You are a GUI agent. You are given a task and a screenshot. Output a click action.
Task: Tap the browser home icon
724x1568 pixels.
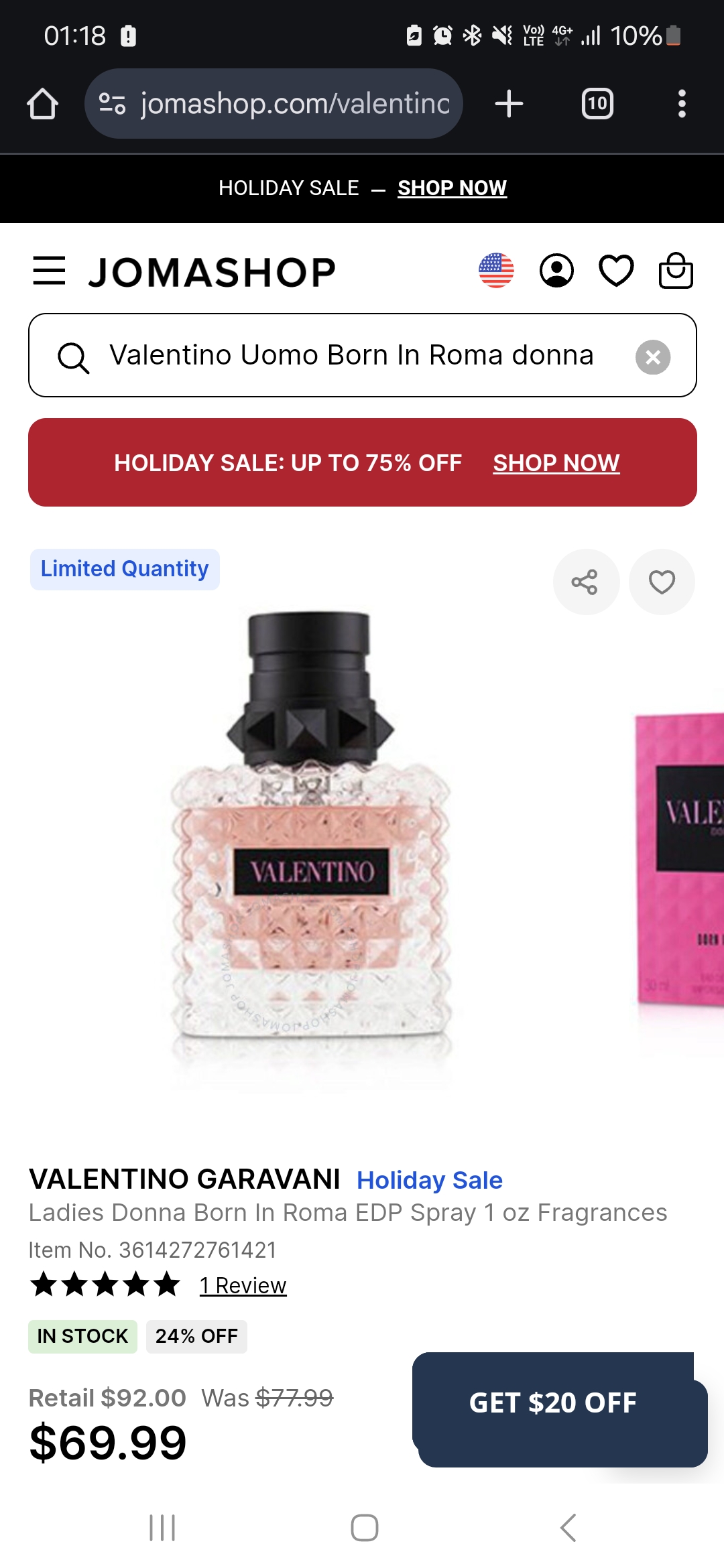[42, 104]
